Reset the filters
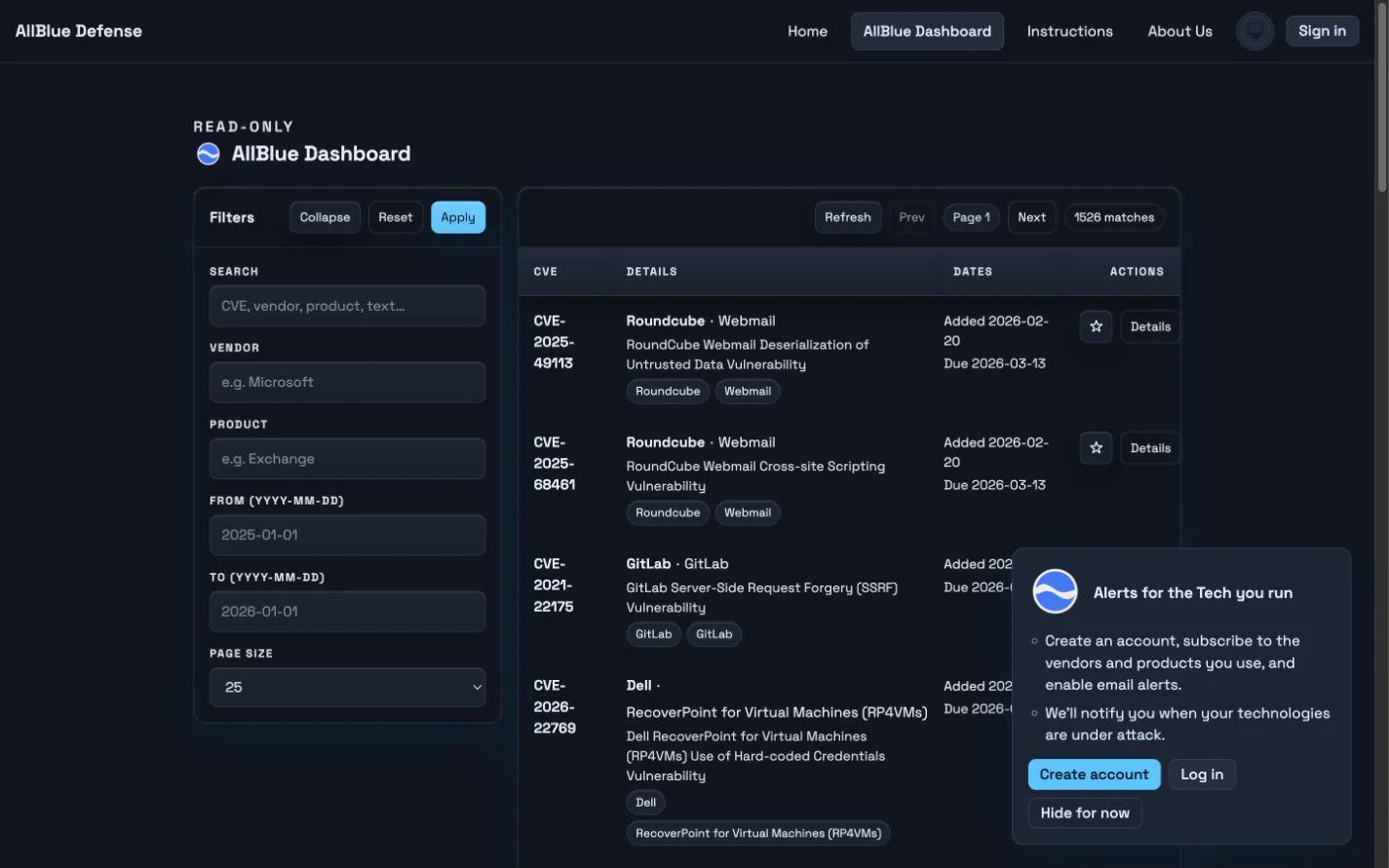Viewport: 1389px width, 868px height. [395, 217]
